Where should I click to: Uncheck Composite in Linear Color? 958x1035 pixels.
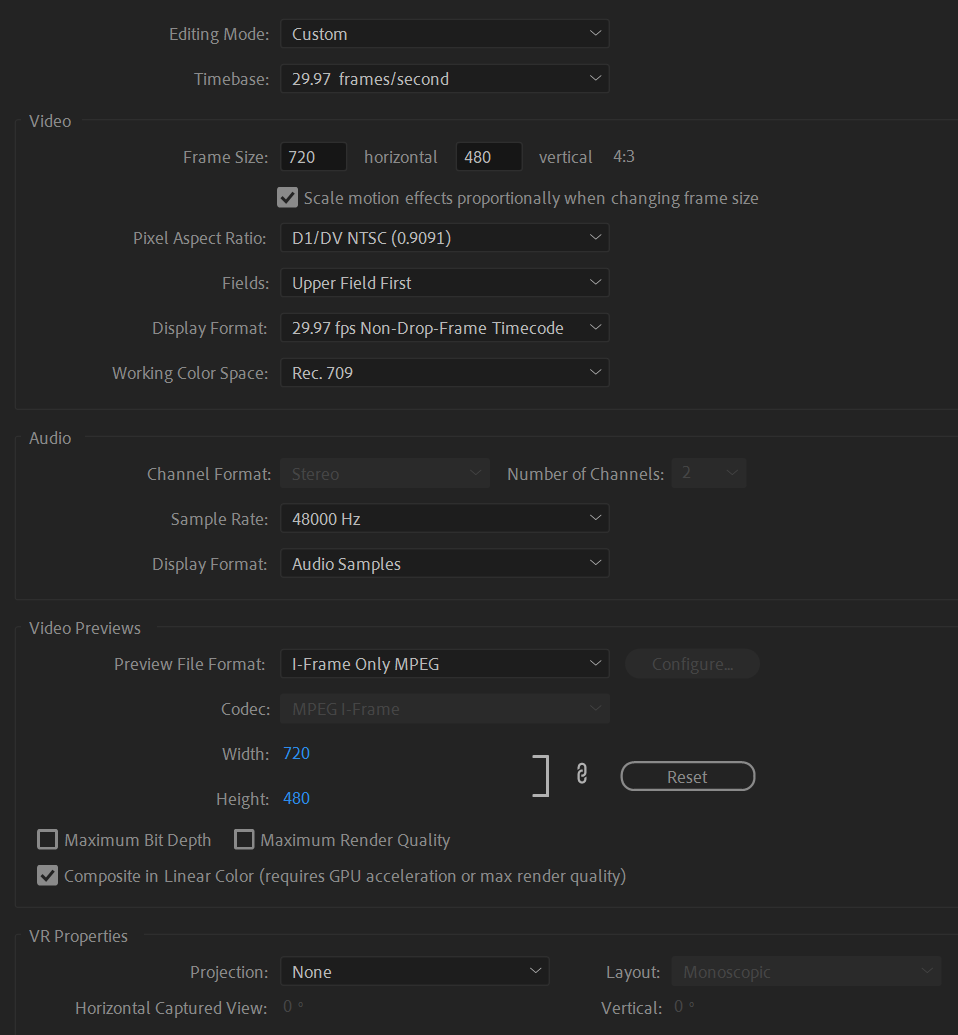click(x=47, y=875)
